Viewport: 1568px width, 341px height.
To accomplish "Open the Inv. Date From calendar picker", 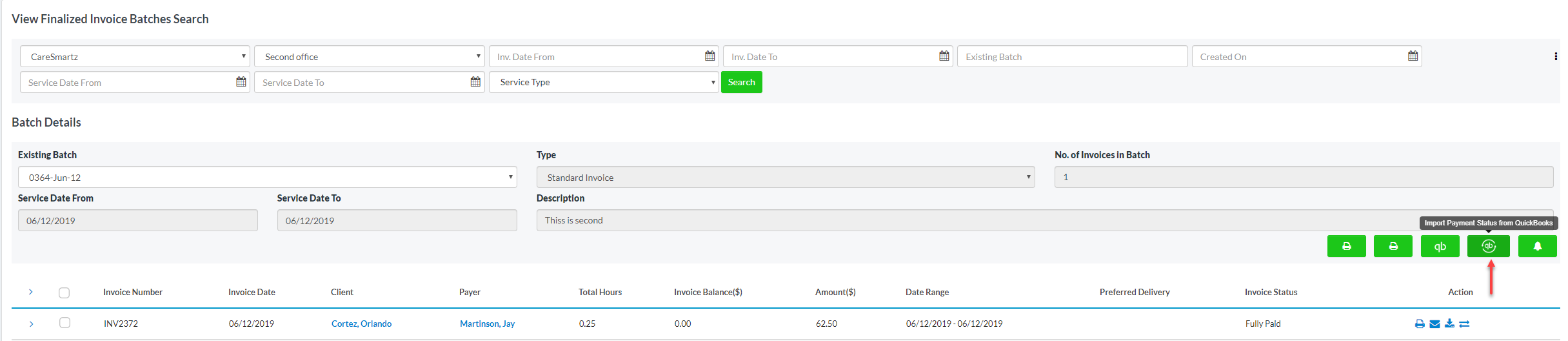I will [x=710, y=56].
